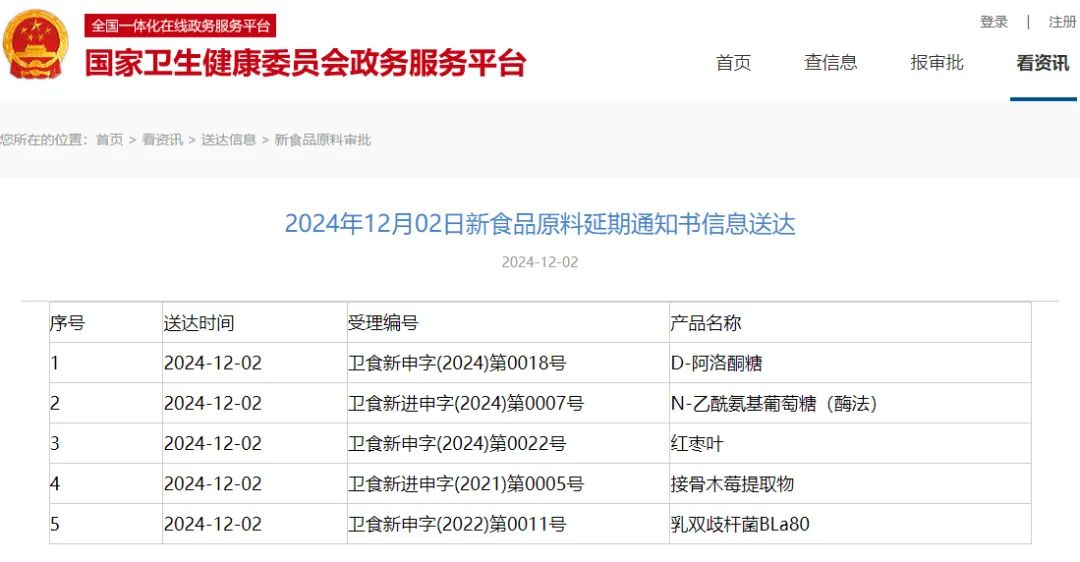
Task: Select the 看资讯 navigation tab
Action: (x=1043, y=63)
